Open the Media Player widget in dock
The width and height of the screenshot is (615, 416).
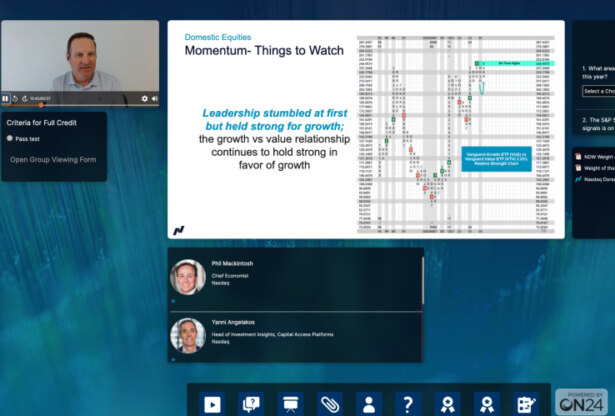[212, 404]
